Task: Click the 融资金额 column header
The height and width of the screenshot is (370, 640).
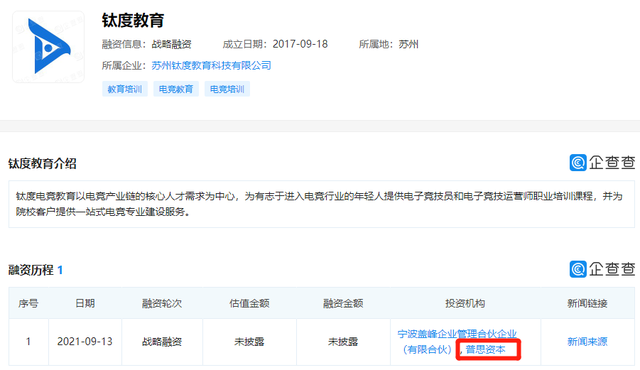Action: (x=343, y=303)
